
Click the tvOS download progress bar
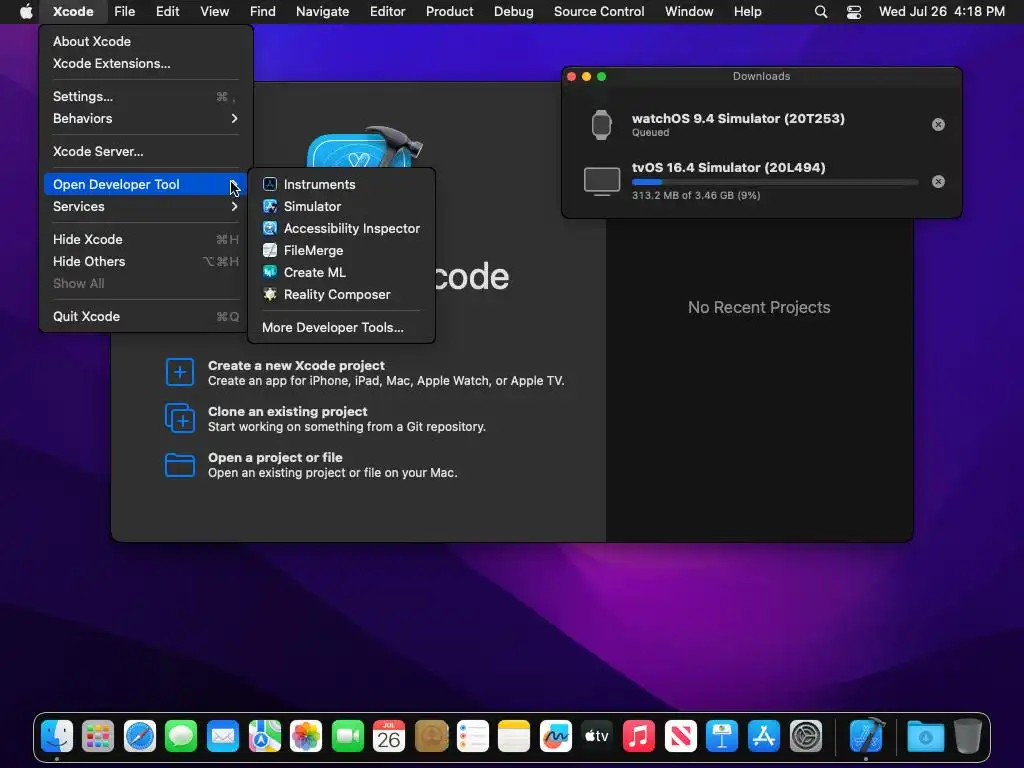pyautogui.click(x=775, y=182)
